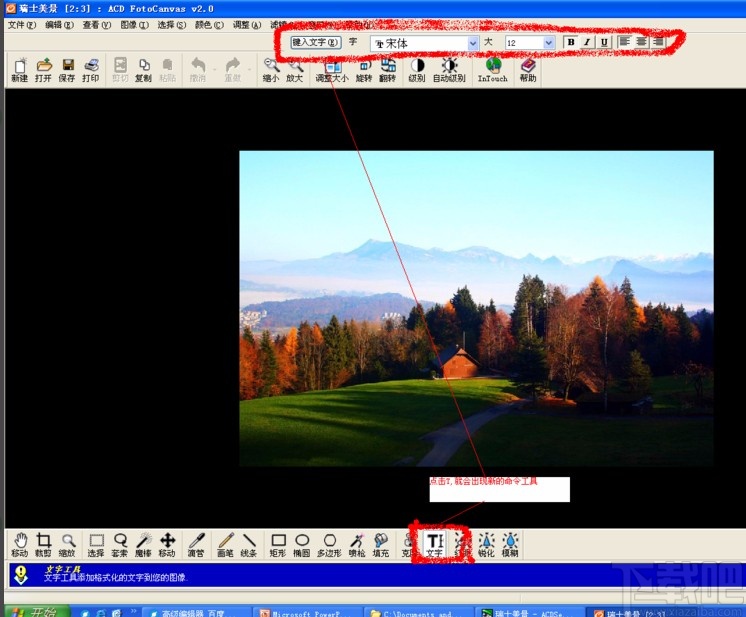
Task: Switch to C:\Documents and taskbar folder
Action: click(x=419, y=612)
